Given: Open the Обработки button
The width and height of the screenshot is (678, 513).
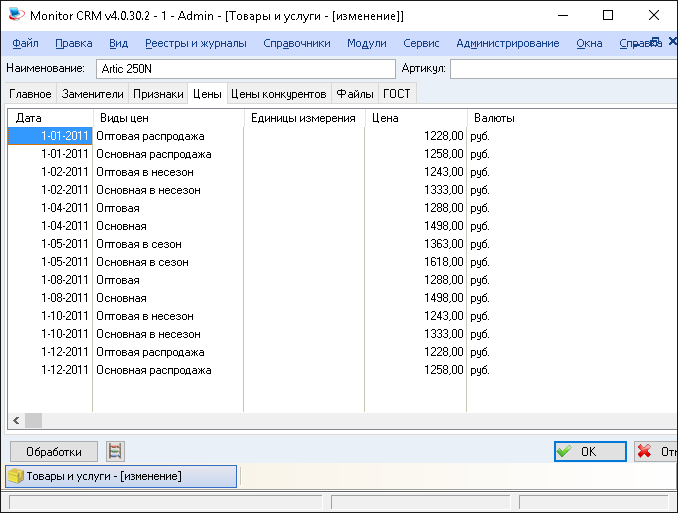Looking at the screenshot, I should (53, 451).
